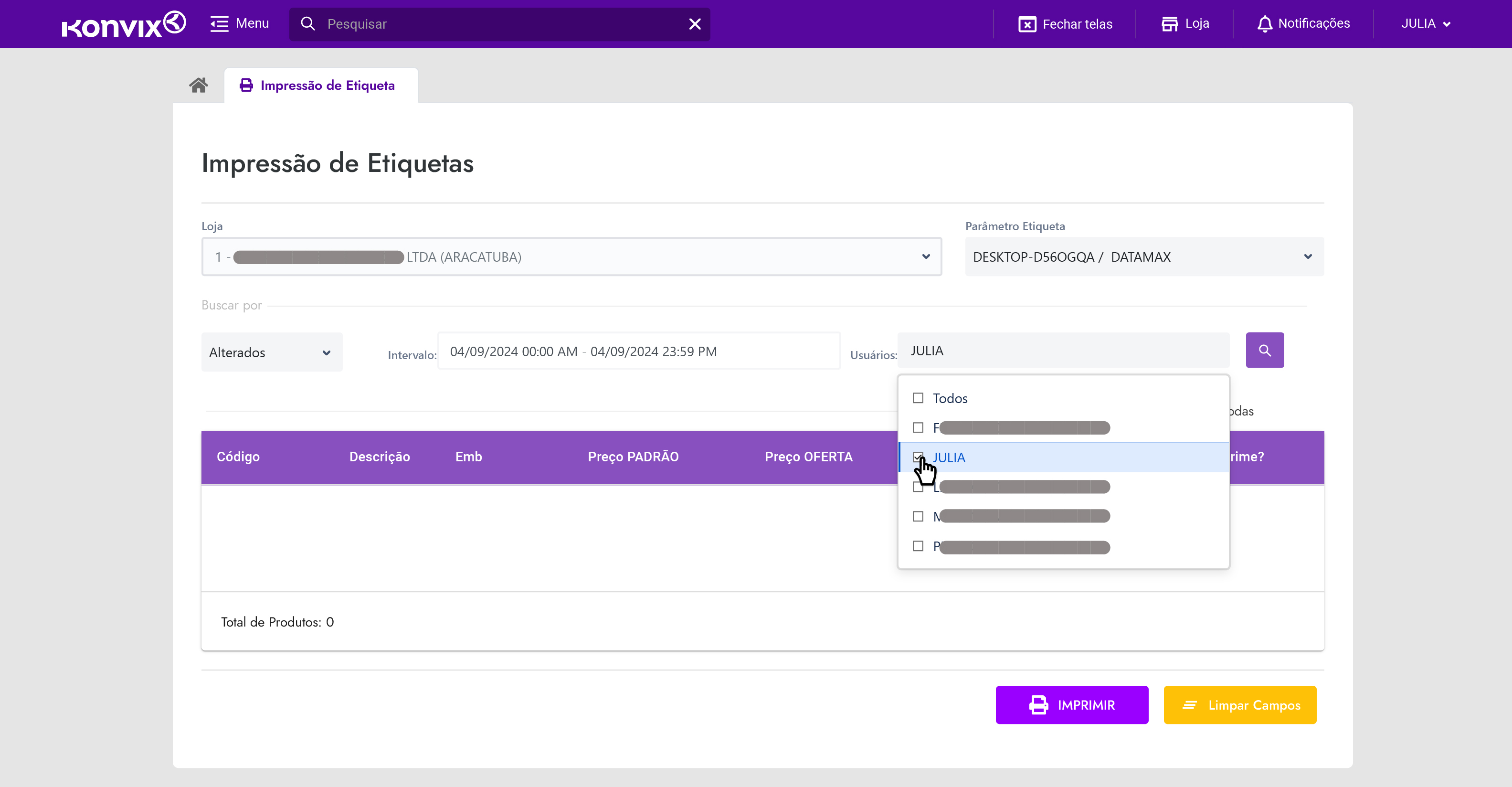The image size is (1512, 787).
Task: Check the Todos checkbox
Action: coord(918,398)
